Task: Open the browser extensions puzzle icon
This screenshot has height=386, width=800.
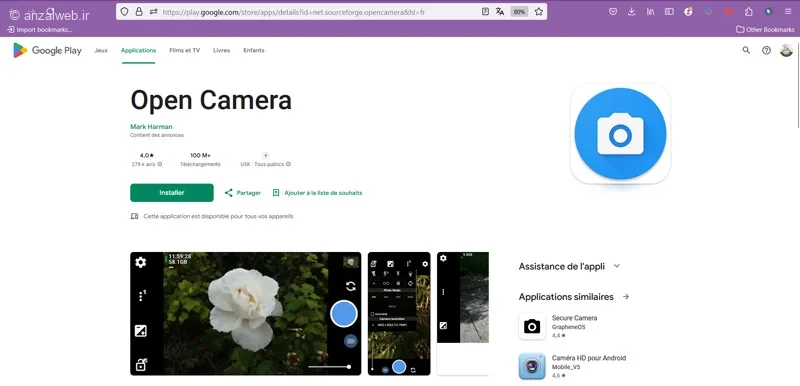Action: (x=748, y=12)
